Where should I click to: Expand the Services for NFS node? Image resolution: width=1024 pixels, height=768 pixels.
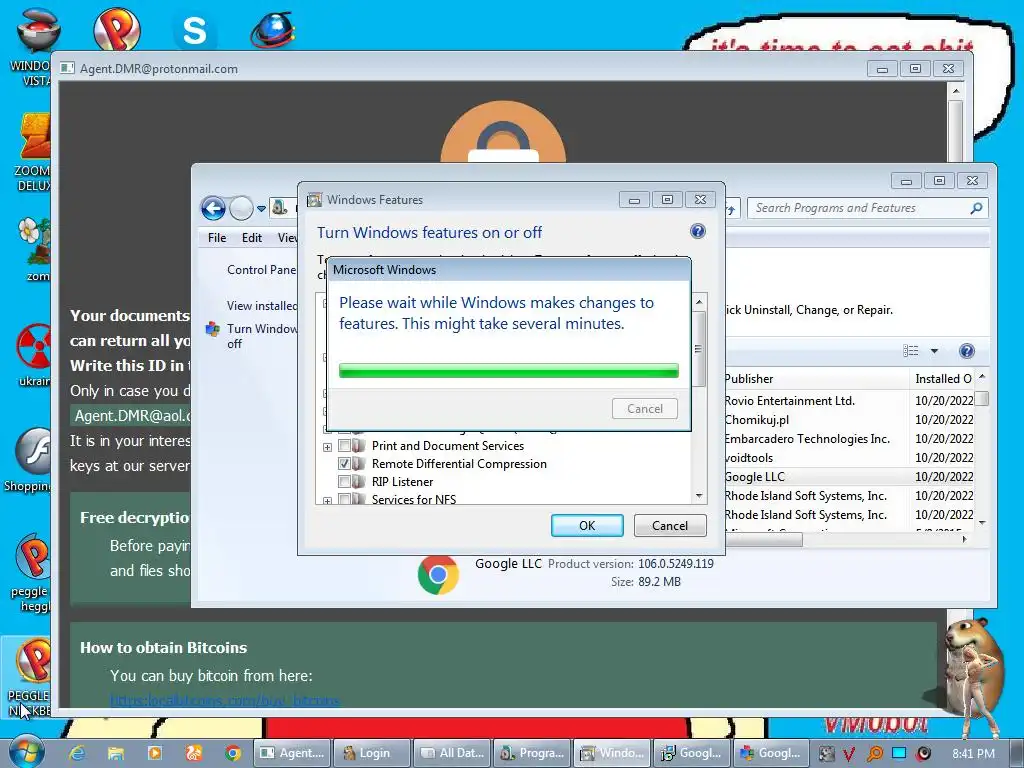point(327,501)
